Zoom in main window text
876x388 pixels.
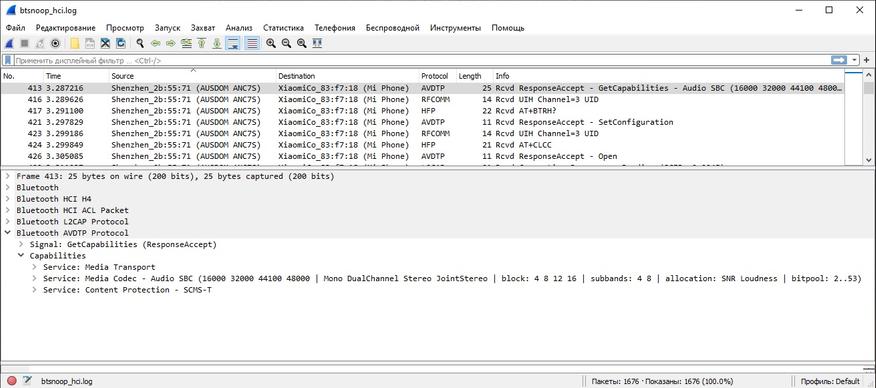[271, 43]
